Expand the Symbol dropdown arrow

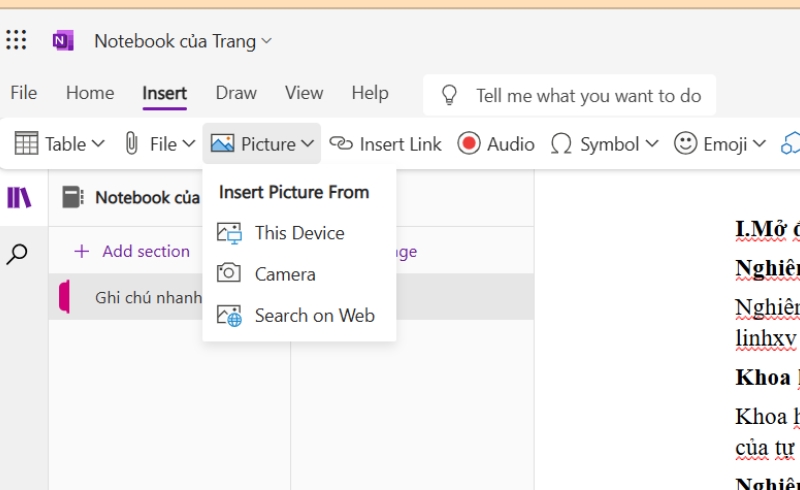pos(652,144)
